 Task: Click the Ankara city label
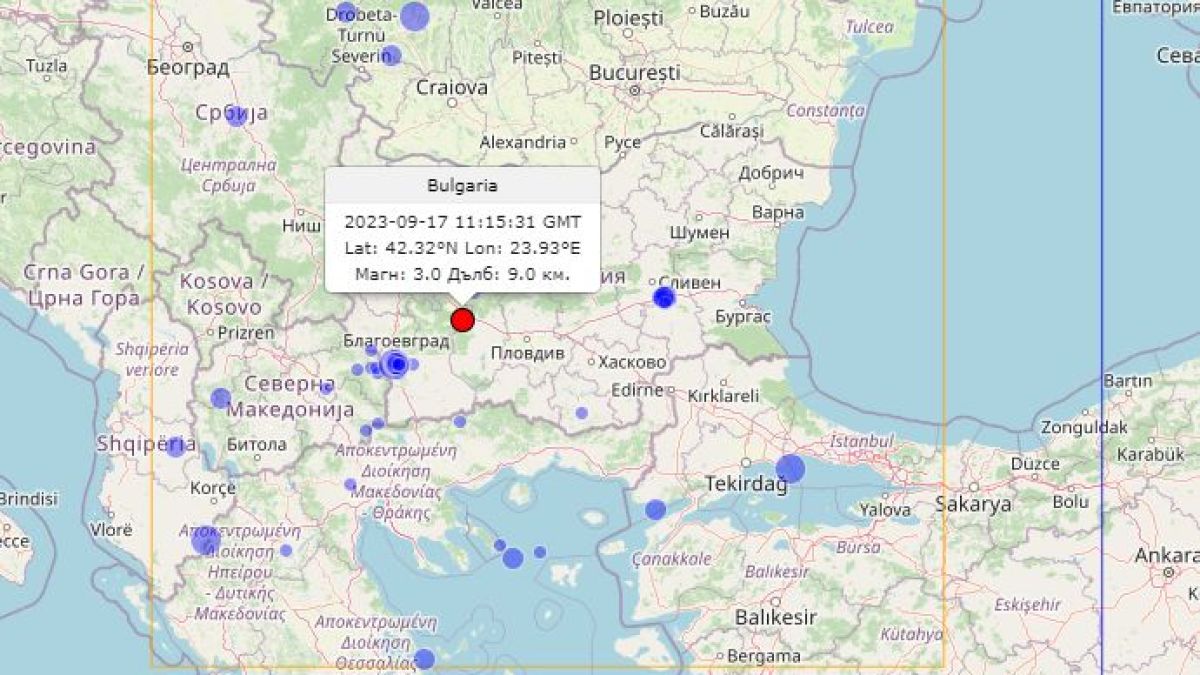coord(1166,556)
